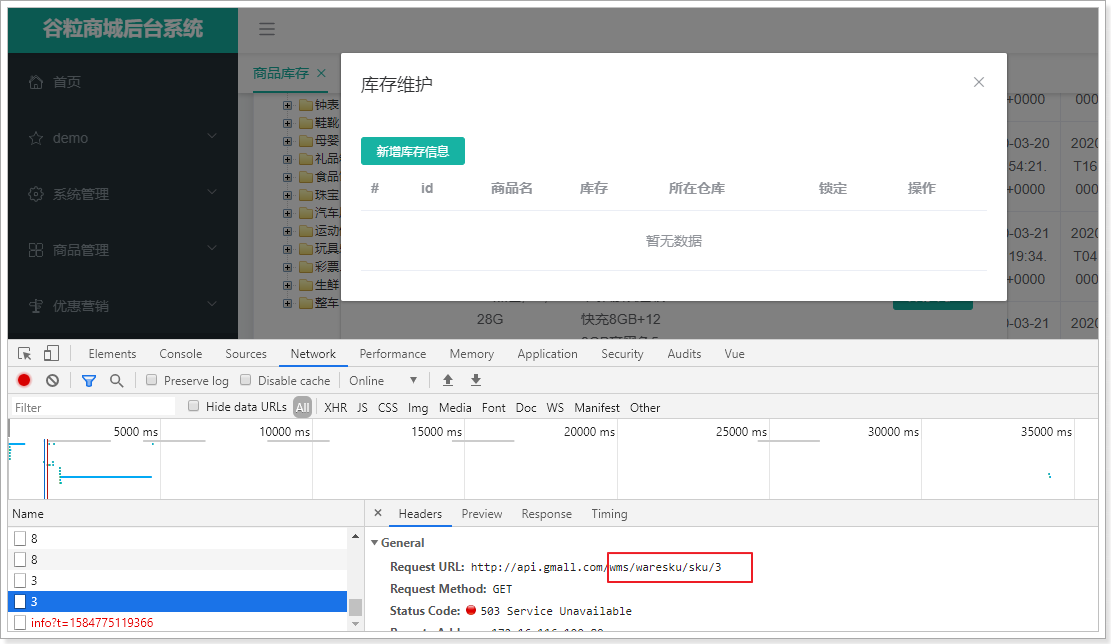Click the 商品管理 grid icon
Viewport: 1111px width, 644px height.
click(x=35, y=250)
